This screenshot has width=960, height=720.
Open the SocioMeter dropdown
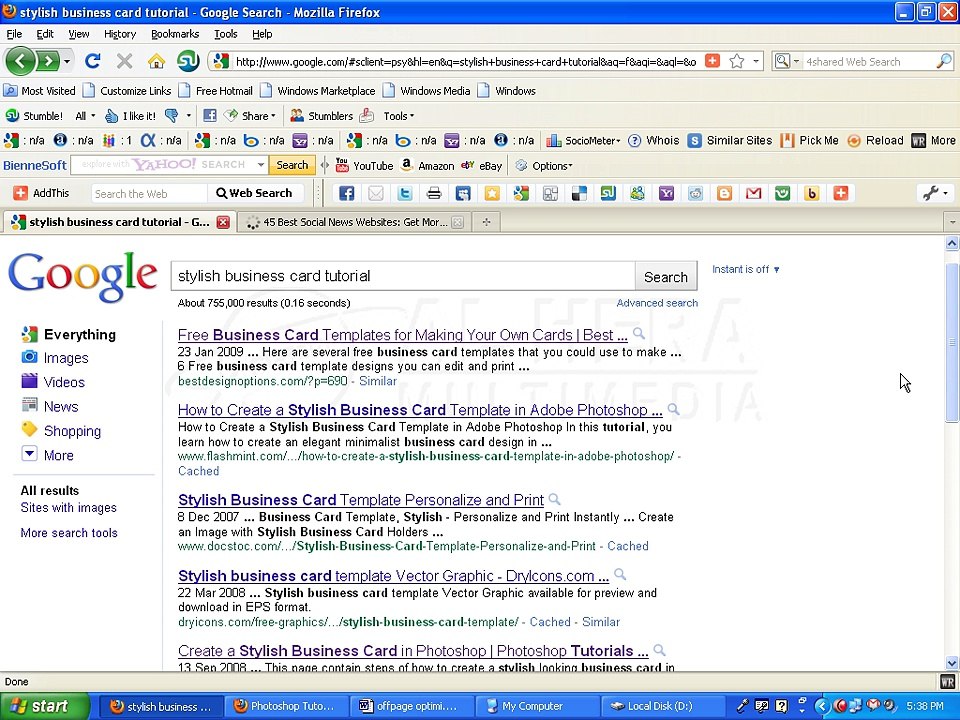tap(583, 140)
